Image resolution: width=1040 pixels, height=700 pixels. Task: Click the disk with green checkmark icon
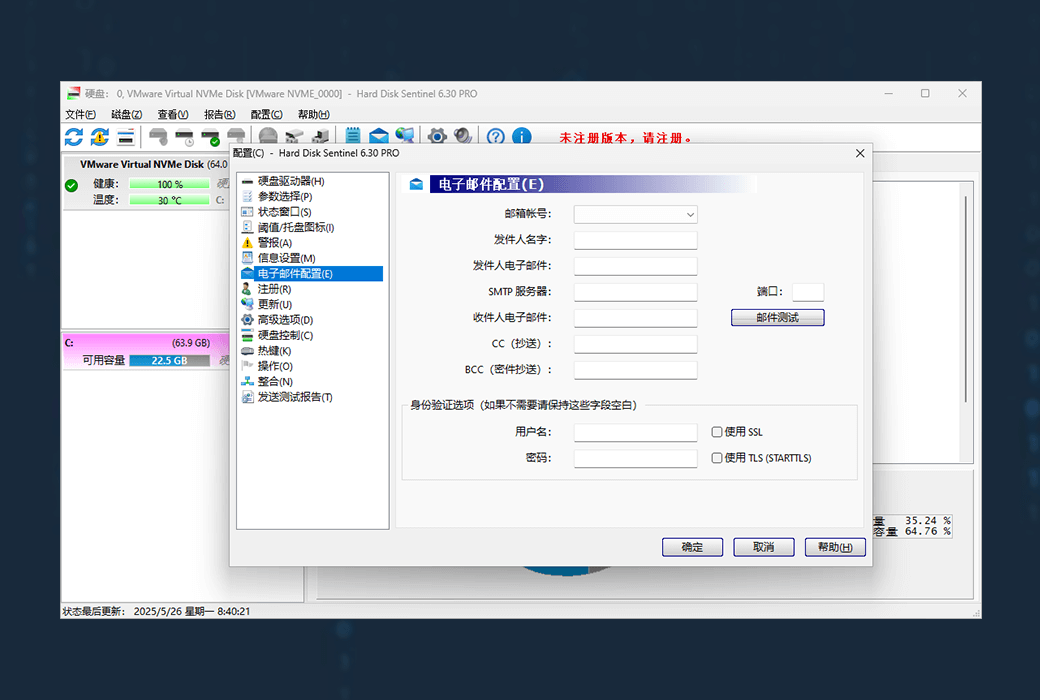[210, 137]
